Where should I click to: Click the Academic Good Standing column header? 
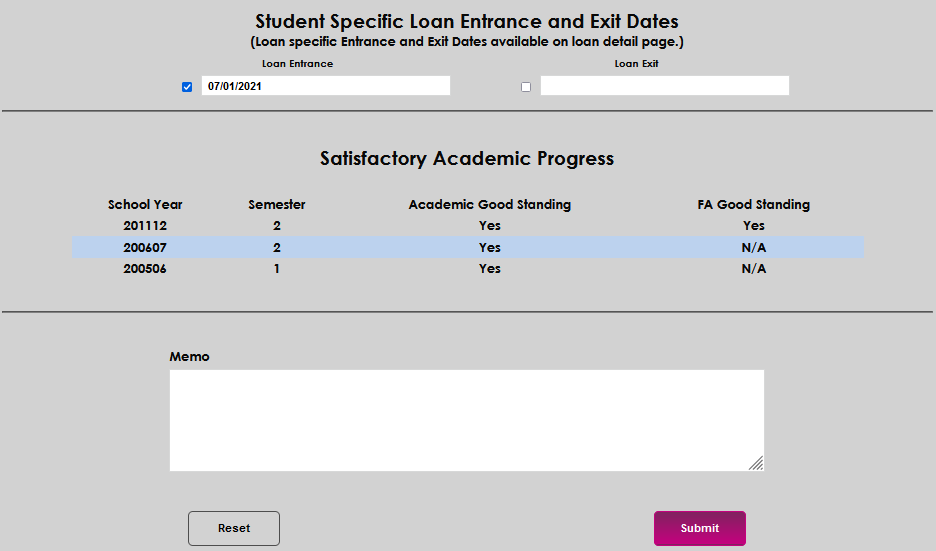pyautogui.click(x=489, y=205)
